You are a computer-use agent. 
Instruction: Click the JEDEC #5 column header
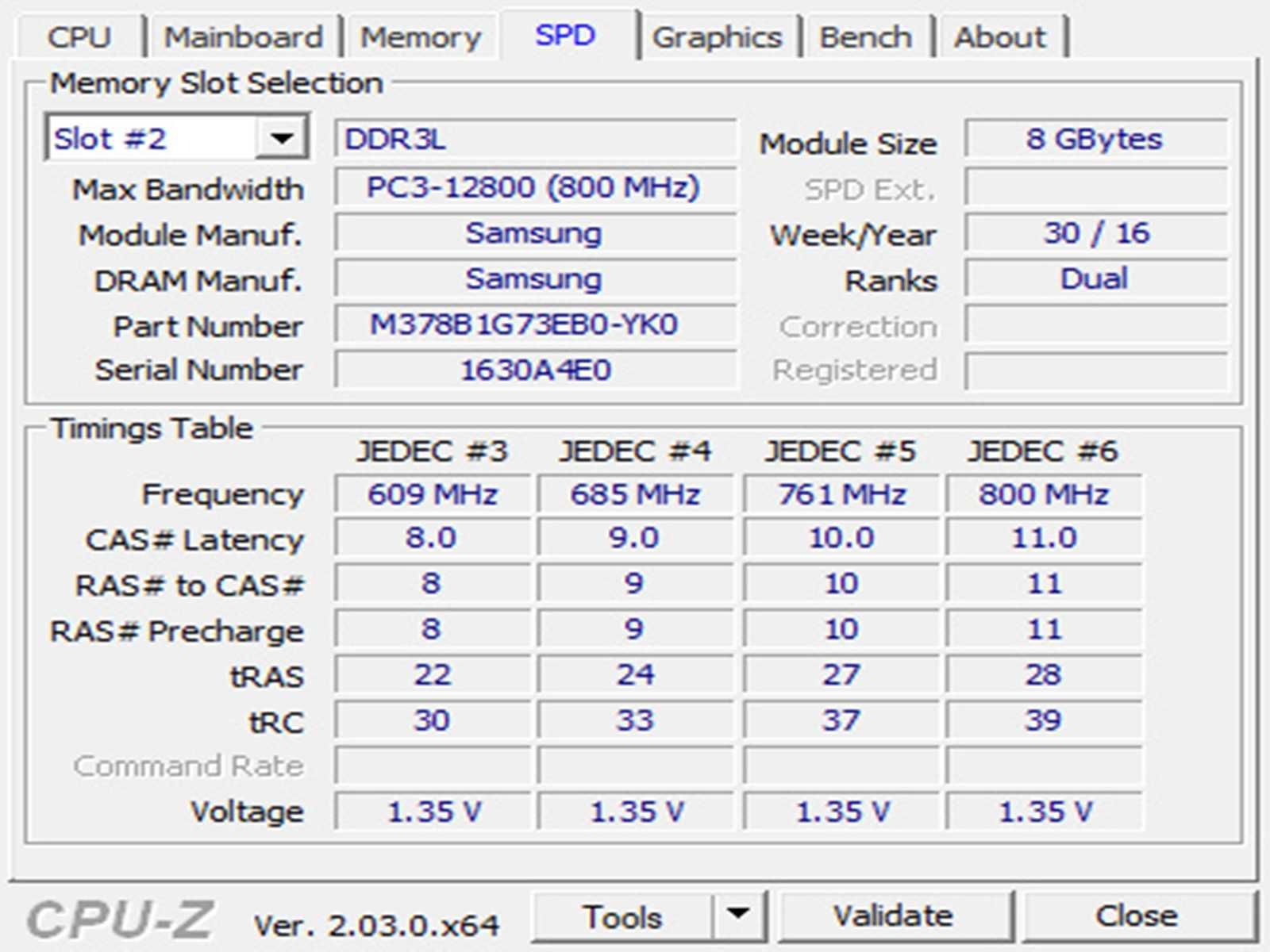pyautogui.click(x=840, y=451)
